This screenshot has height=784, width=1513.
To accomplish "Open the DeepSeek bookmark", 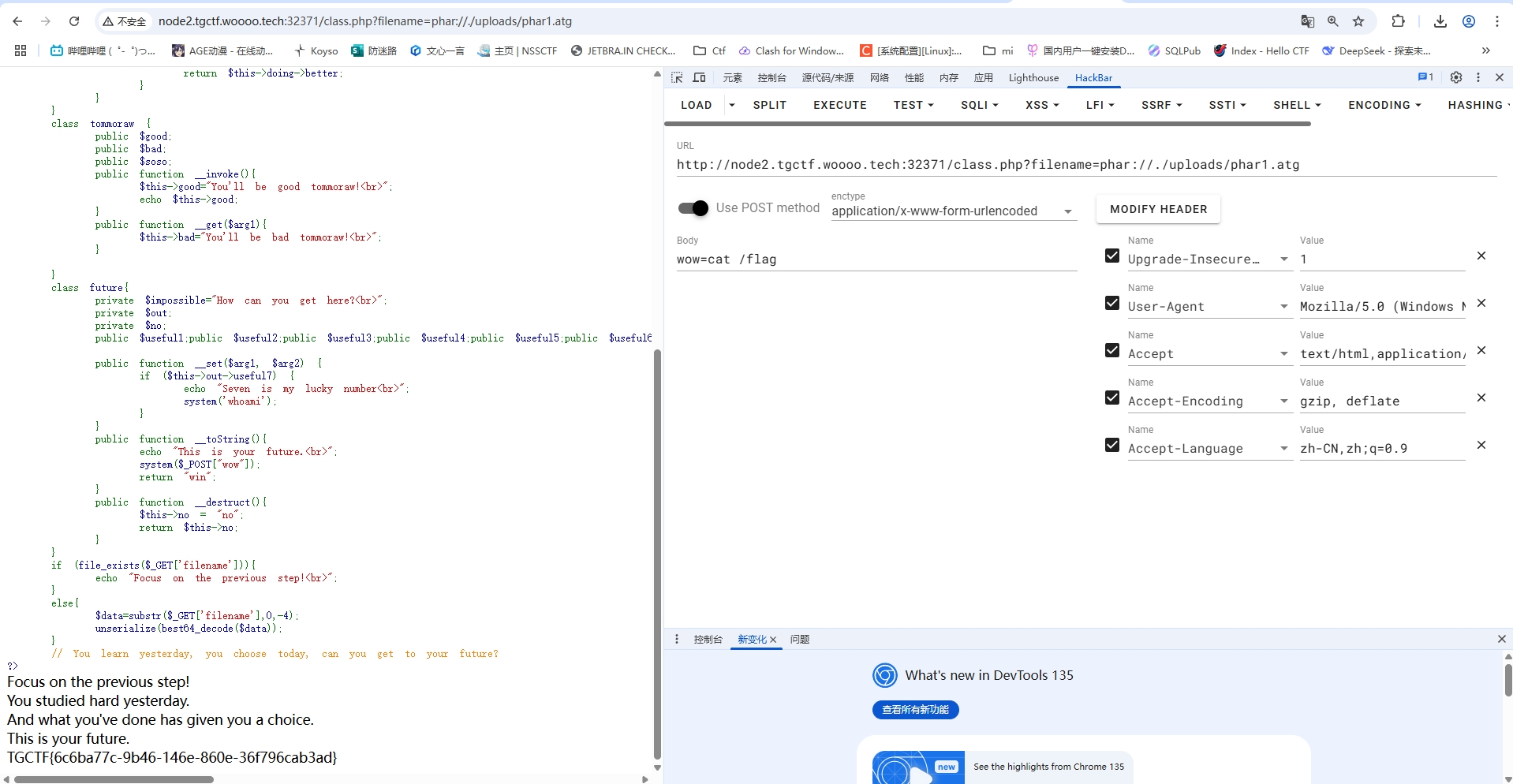I will click(1377, 50).
